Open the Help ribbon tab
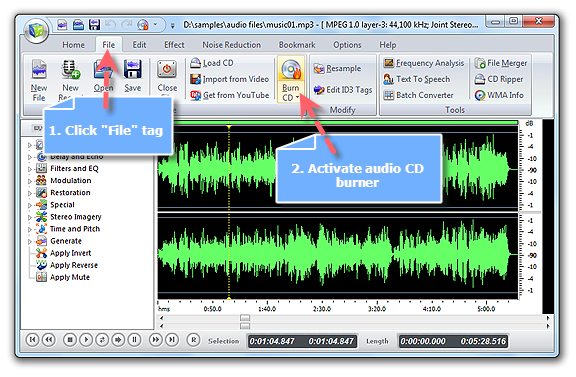 pos(388,45)
